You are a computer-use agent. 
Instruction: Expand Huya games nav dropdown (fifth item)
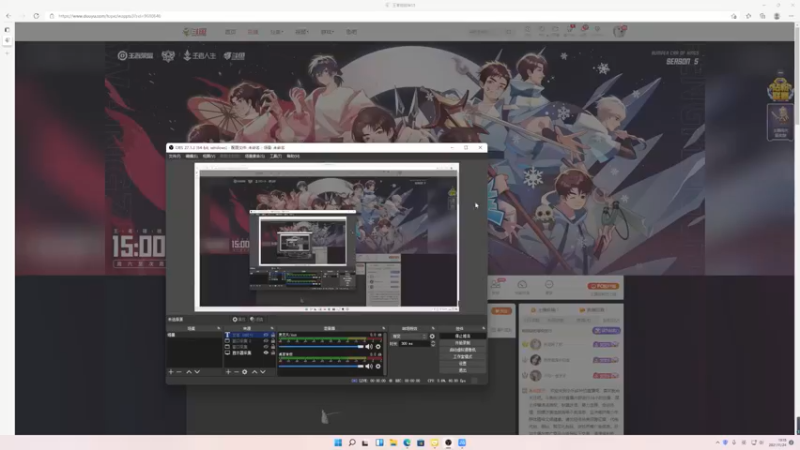coord(327,32)
